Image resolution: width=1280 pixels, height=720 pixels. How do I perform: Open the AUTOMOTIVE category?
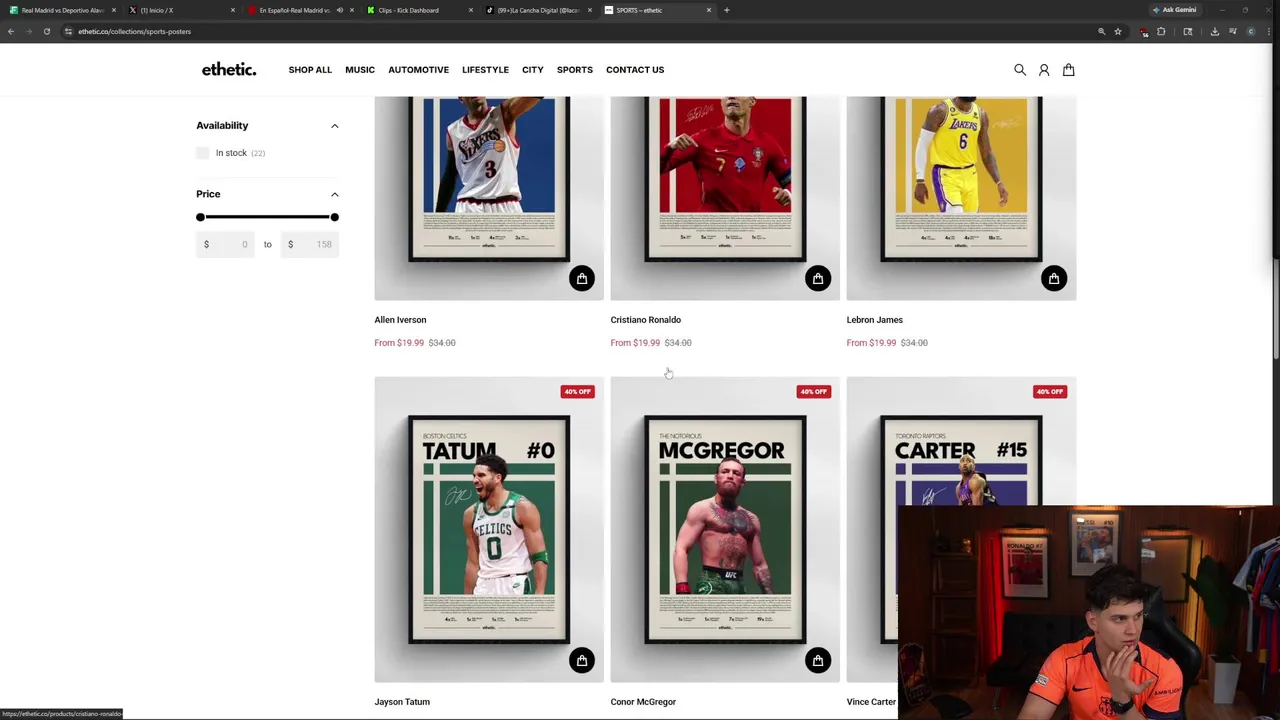(x=418, y=70)
